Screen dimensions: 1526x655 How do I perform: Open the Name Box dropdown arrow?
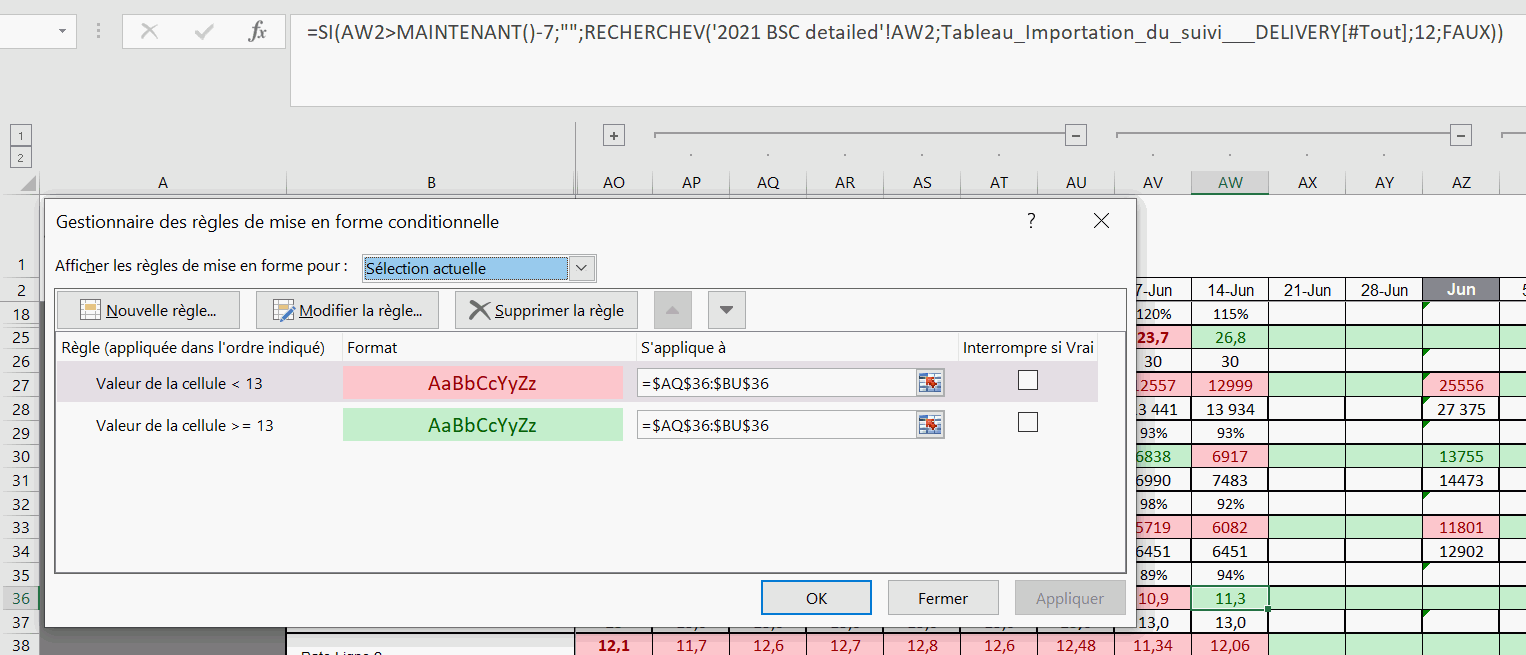pos(62,32)
